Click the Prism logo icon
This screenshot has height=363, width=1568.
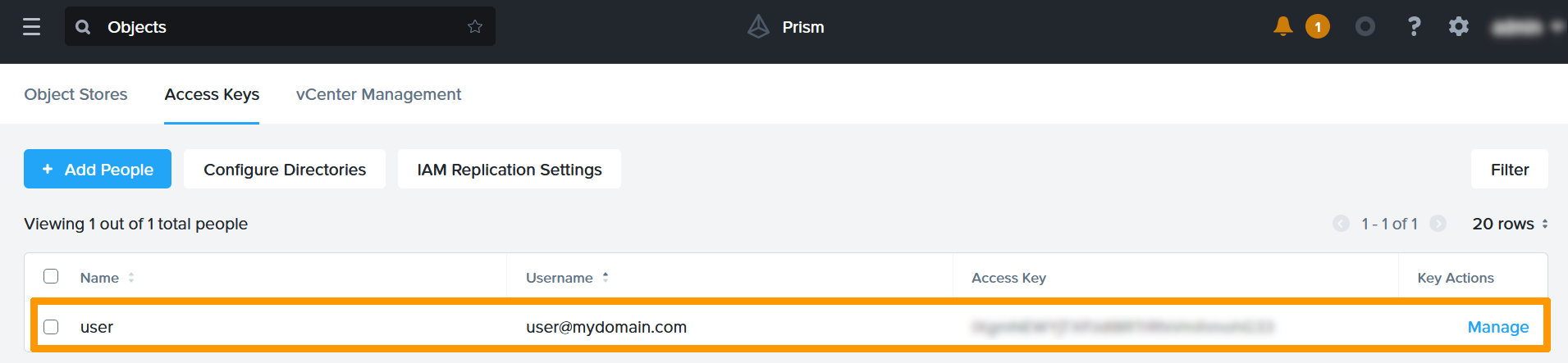click(758, 27)
